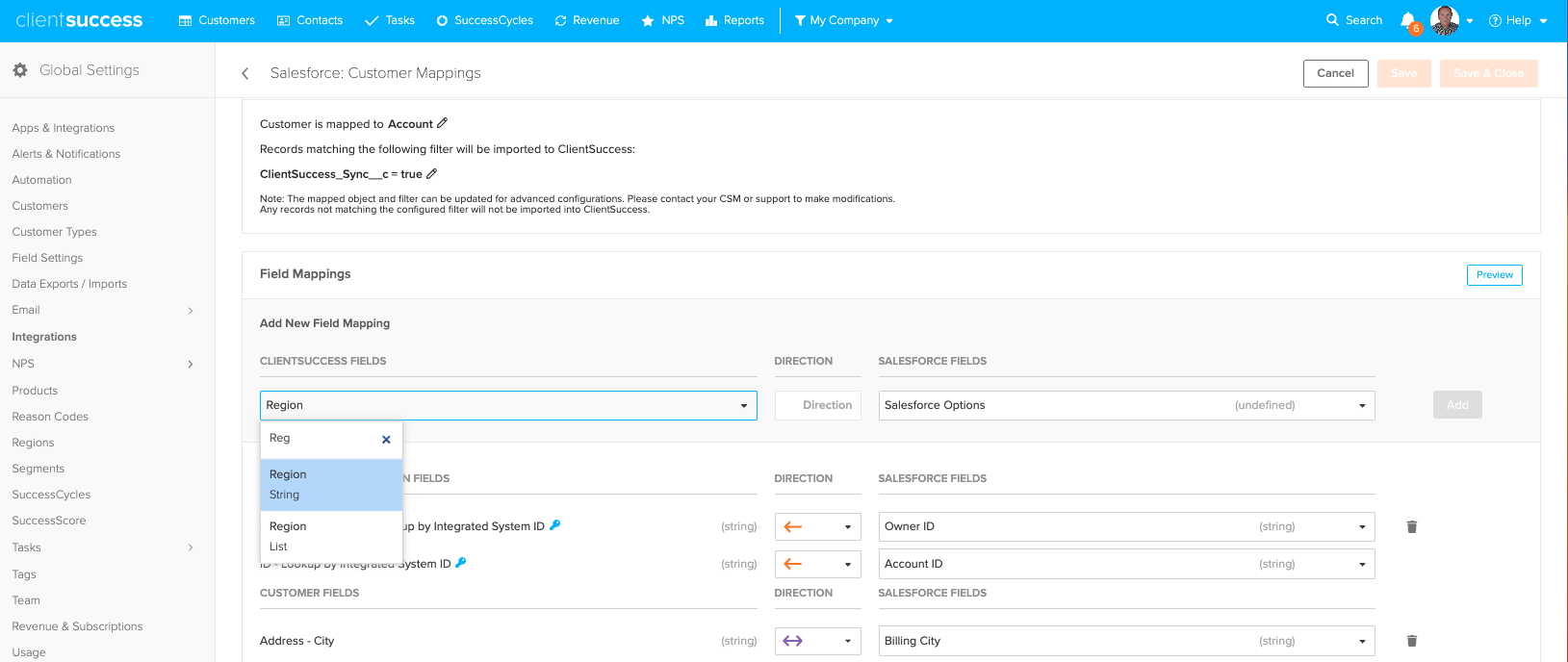Open Data Exports / Imports
The width and height of the screenshot is (1568, 662).
pos(69,284)
